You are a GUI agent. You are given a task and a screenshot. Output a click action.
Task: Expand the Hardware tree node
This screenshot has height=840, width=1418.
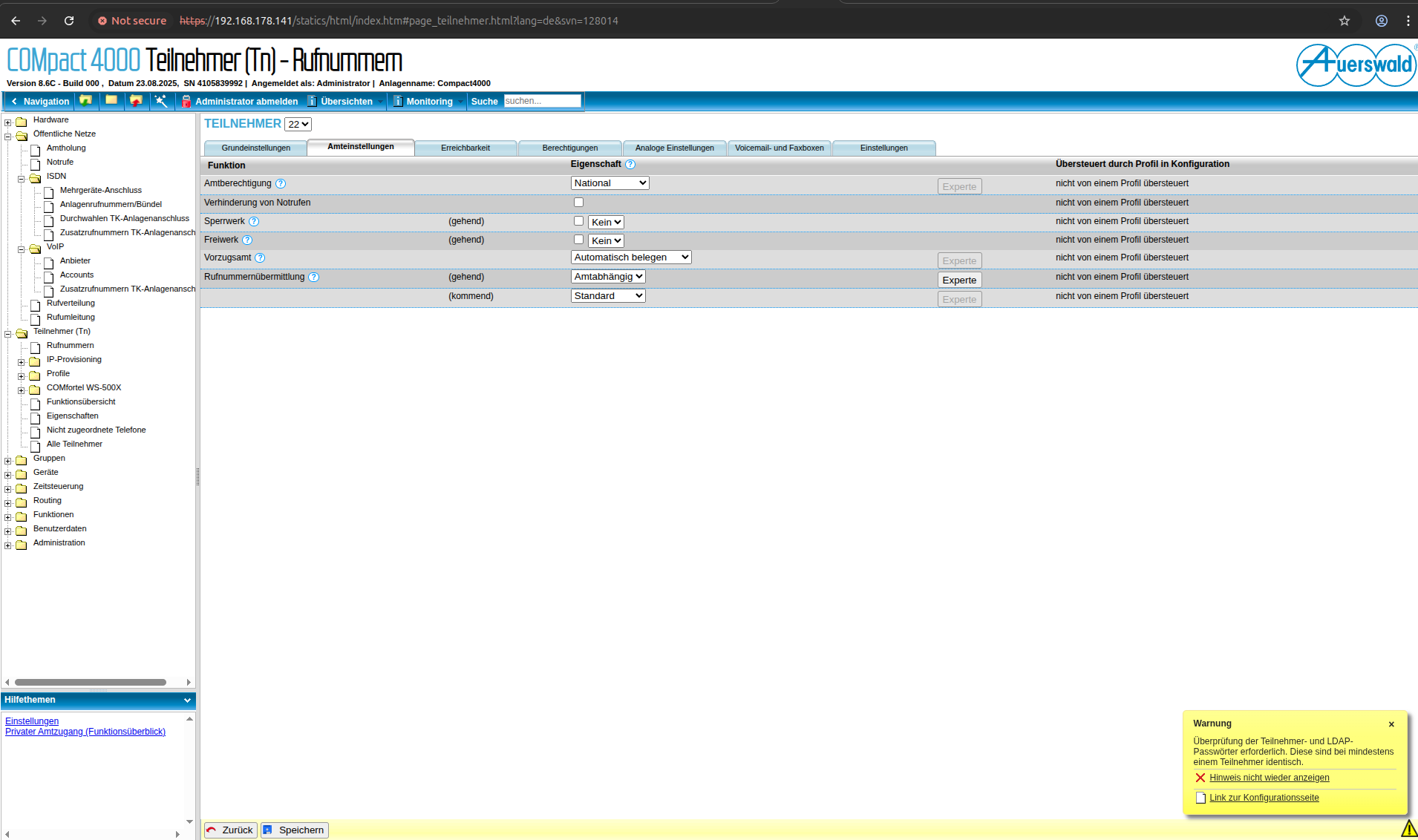pos(8,122)
